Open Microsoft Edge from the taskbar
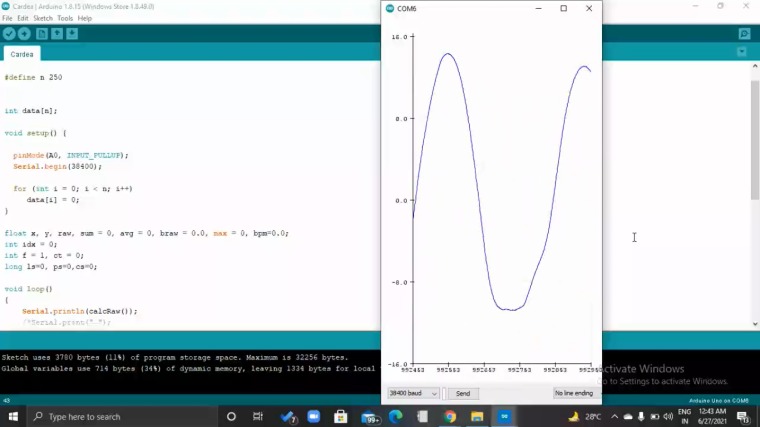760x427 pixels. (x=396, y=416)
